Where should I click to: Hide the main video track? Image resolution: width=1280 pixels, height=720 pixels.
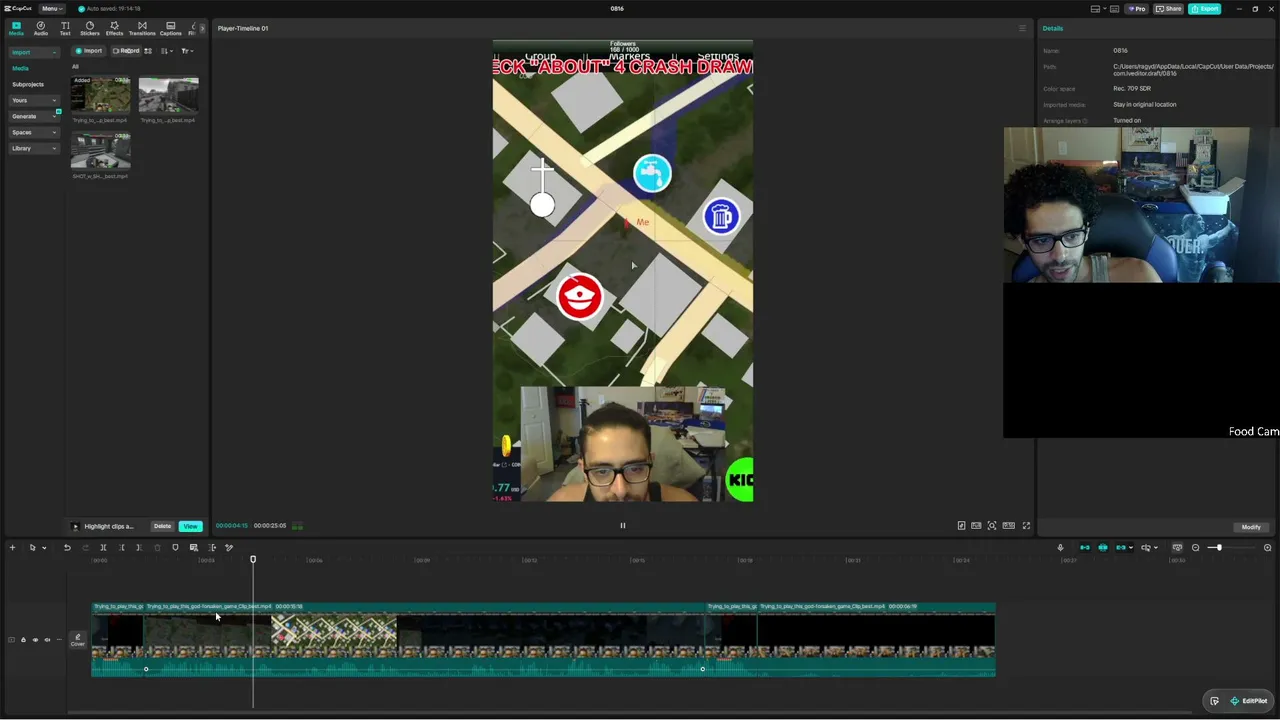coord(35,640)
